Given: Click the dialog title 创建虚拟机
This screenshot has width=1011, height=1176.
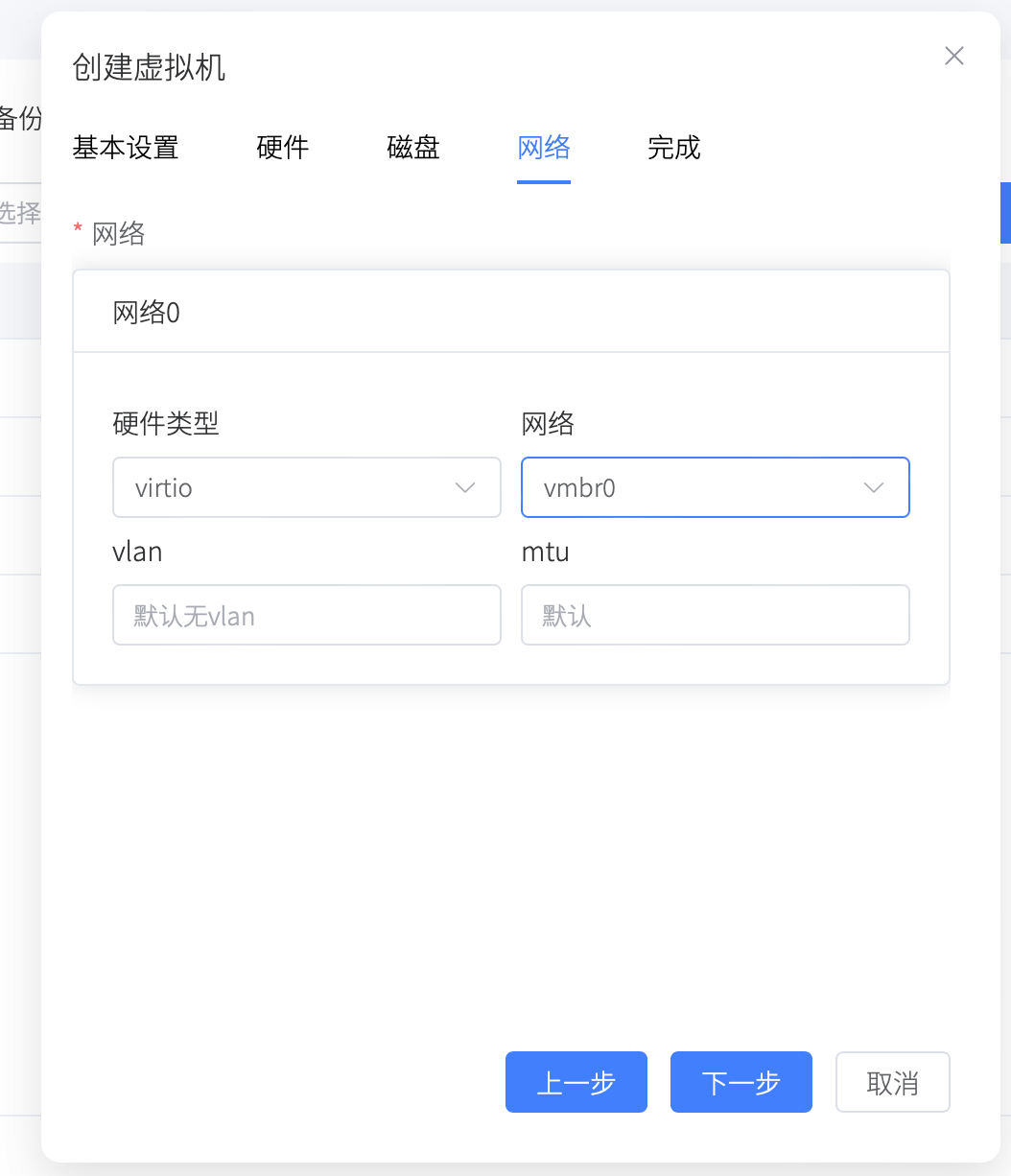Looking at the screenshot, I should [149, 68].
